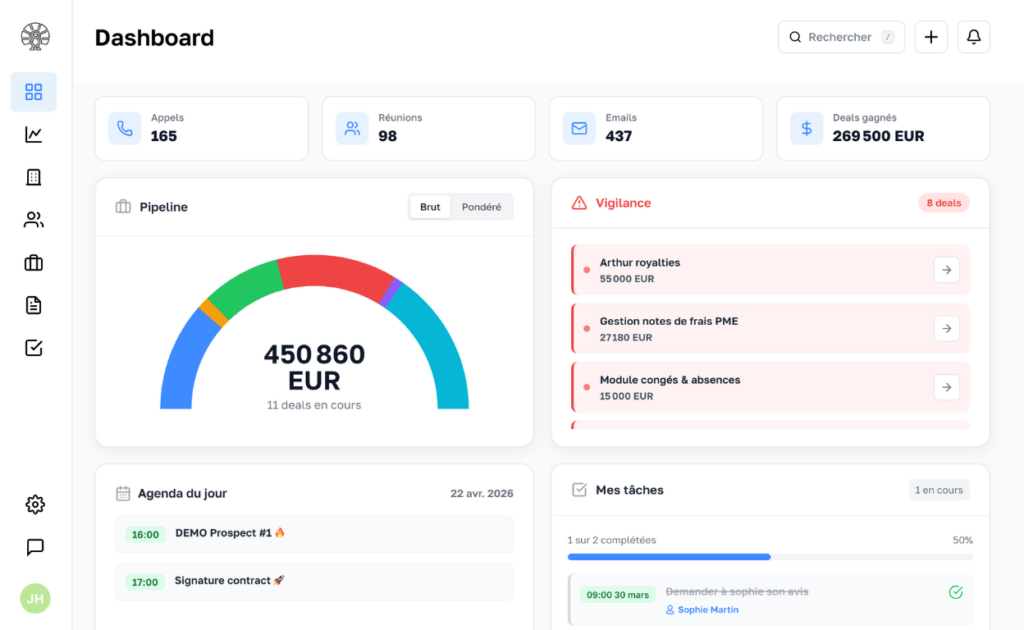Open the documents section in sidebar
This screenshot has height=630, width=1024.
[x=34, y=304]
